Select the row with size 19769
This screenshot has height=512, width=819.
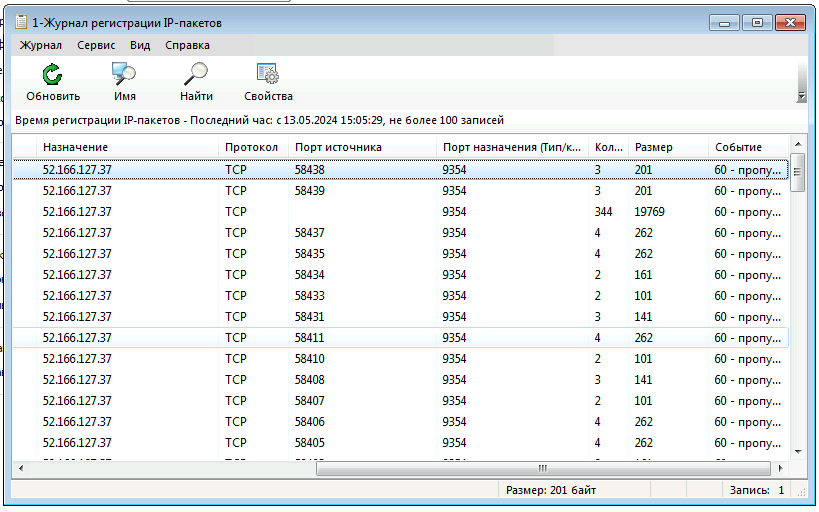pos(401,212)
